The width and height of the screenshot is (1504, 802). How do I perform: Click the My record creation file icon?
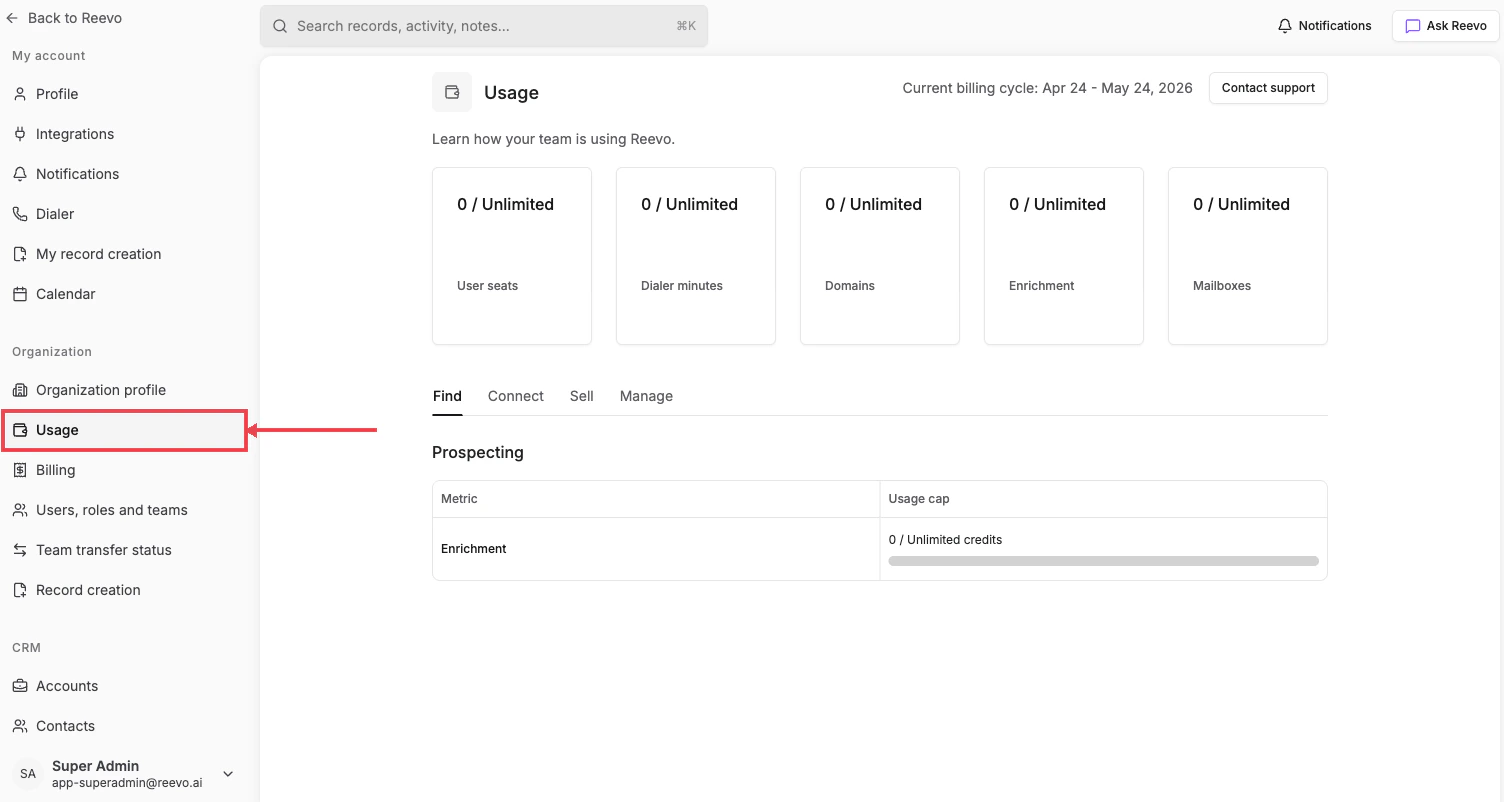pos(20,254)
